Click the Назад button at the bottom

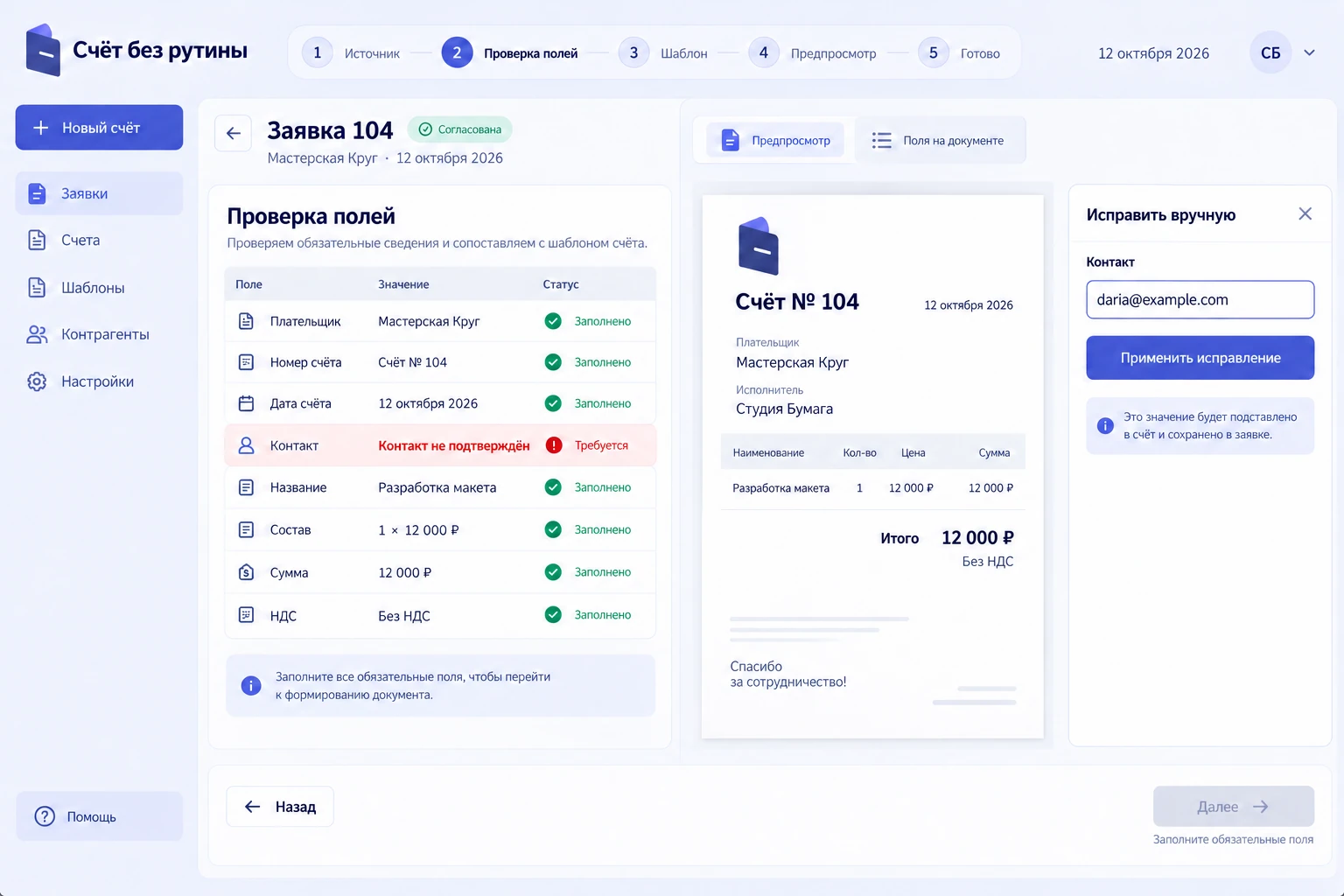tap(280, 807)
